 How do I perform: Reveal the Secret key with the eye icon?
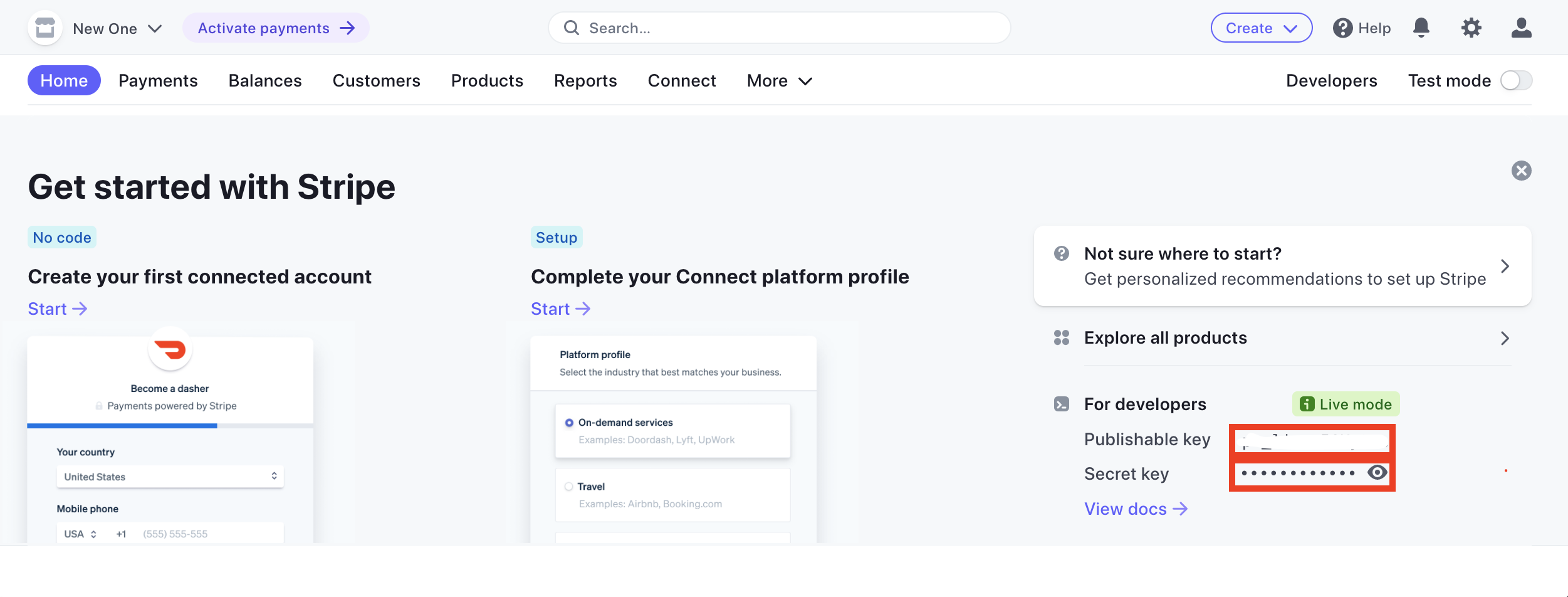tap(1376, 473)
